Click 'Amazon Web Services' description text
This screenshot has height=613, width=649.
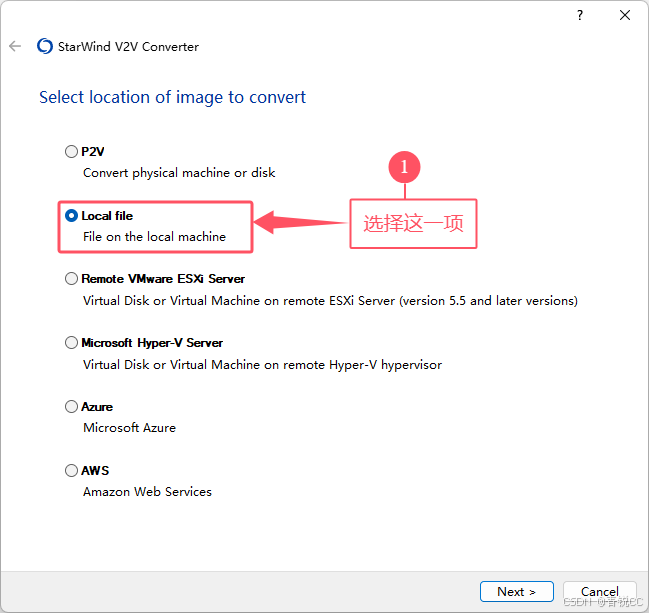point(147,492)
